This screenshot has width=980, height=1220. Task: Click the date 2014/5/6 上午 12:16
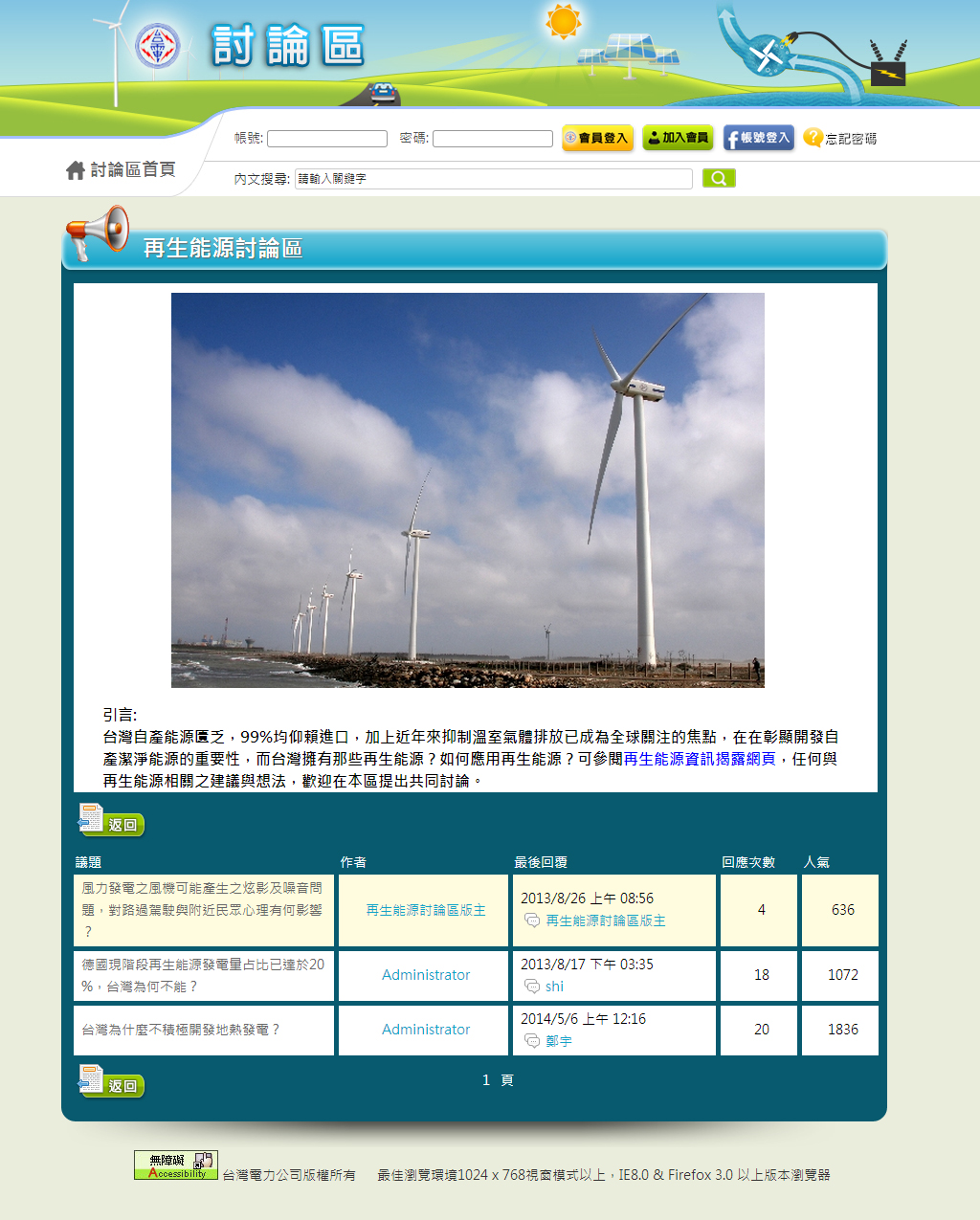point(583,1019)
